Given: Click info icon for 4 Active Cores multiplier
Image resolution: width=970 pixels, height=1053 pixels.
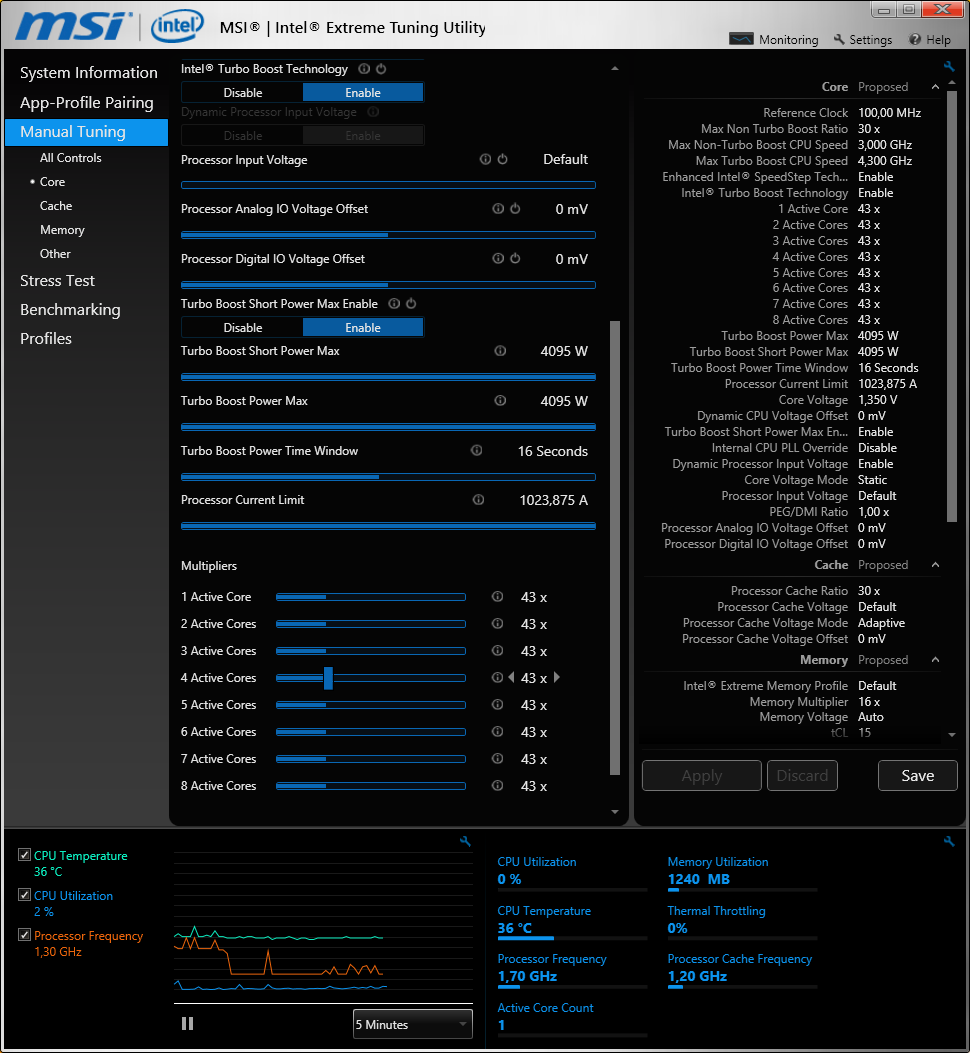Looking at the screenshot, I should coord(497,678).
